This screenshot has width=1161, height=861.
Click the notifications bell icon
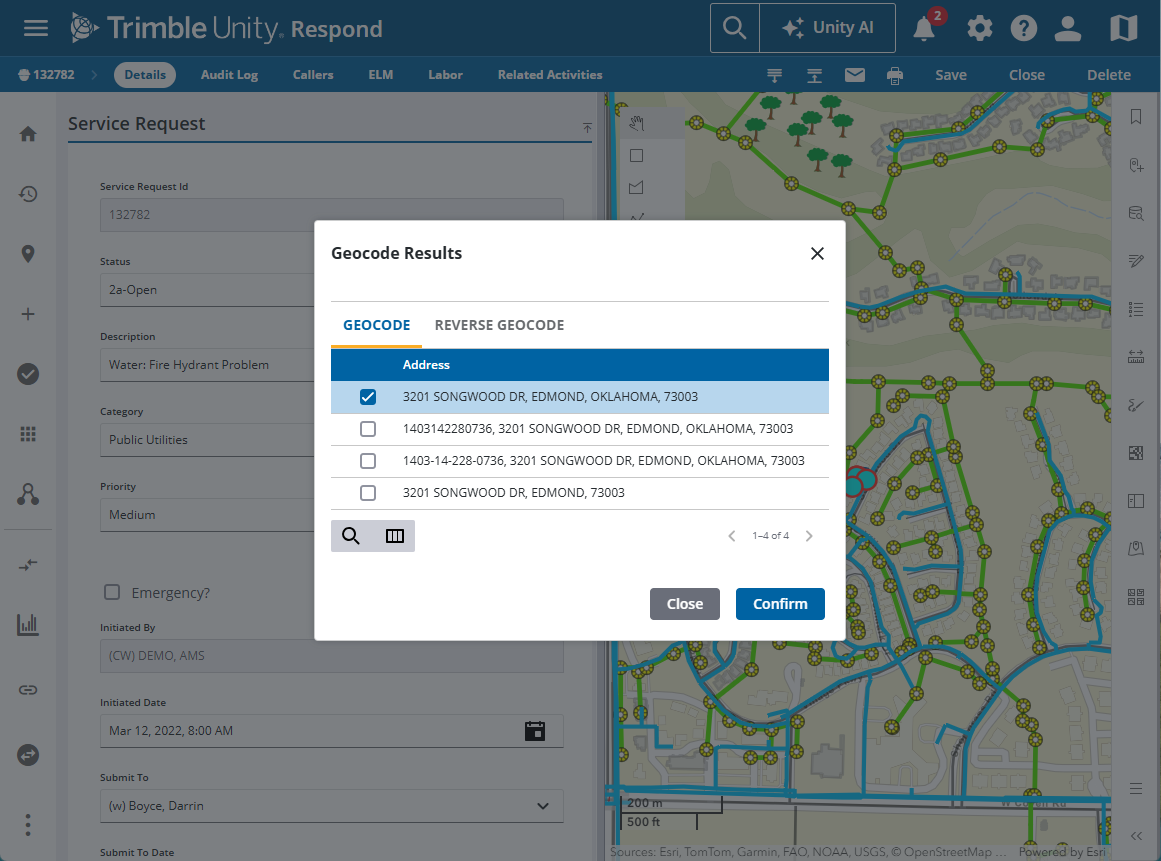924,29
